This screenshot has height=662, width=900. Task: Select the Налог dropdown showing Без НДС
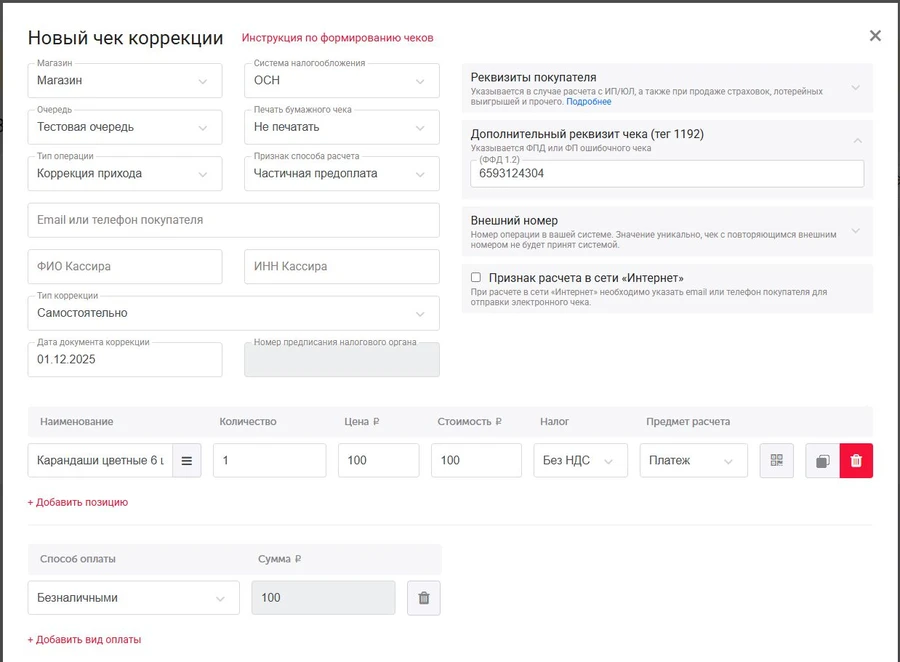(580, 461)
